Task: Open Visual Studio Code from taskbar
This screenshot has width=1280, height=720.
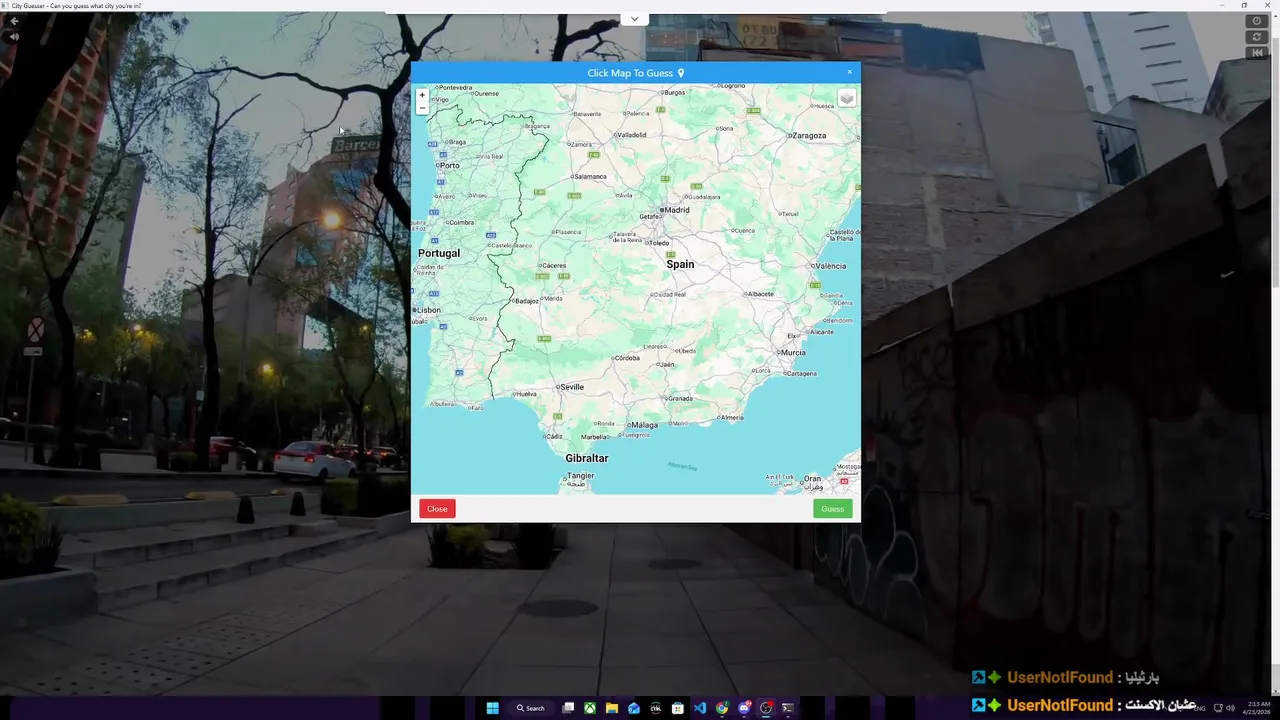Action: pyautogui.click(x=700, y=708)
